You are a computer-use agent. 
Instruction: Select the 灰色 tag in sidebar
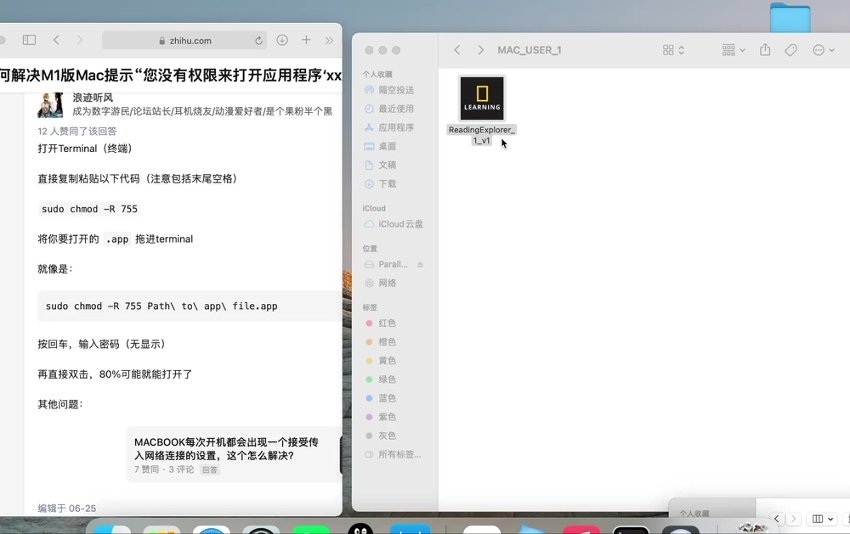pyautogui.click(x=387, y=435)
